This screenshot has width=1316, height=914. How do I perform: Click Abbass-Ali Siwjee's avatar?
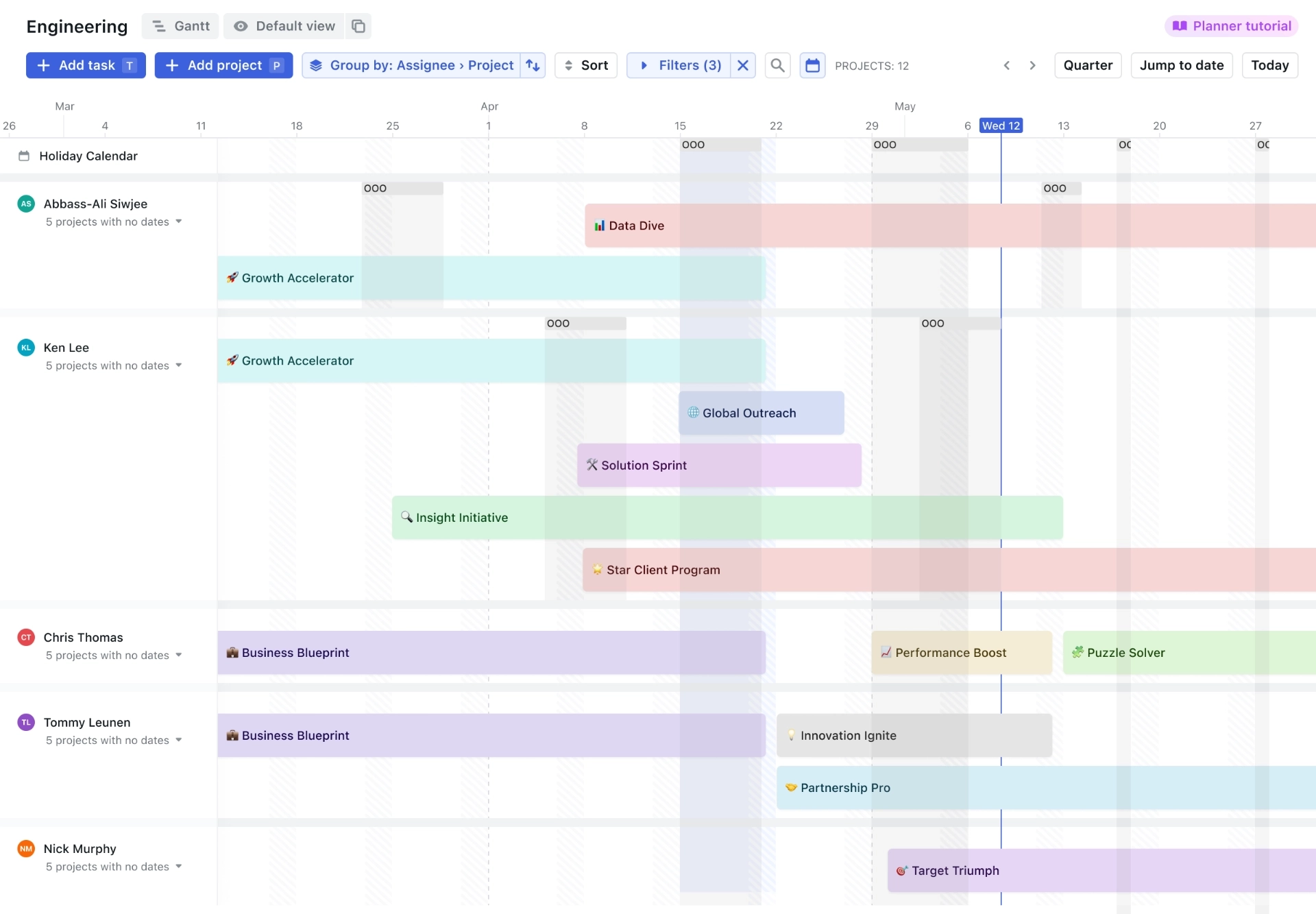point(25,204)
